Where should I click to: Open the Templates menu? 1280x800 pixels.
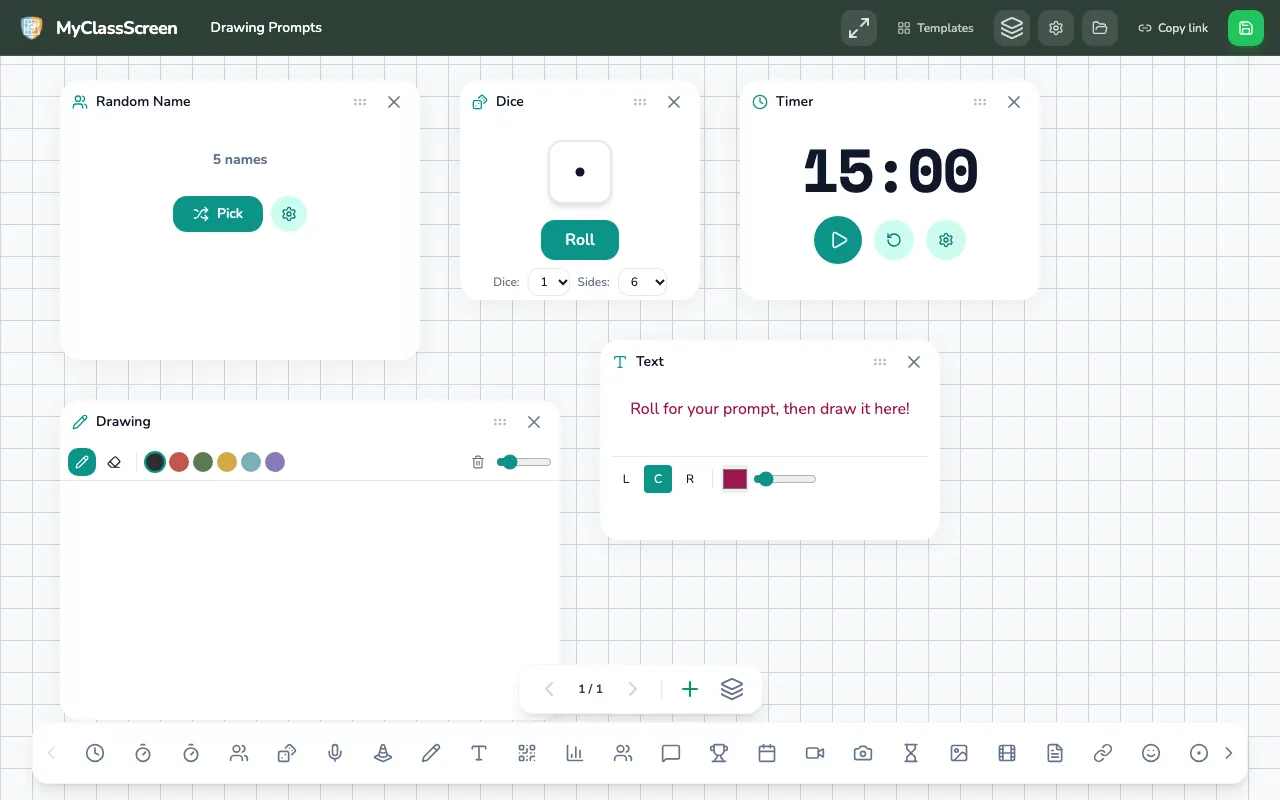point(935,28)
